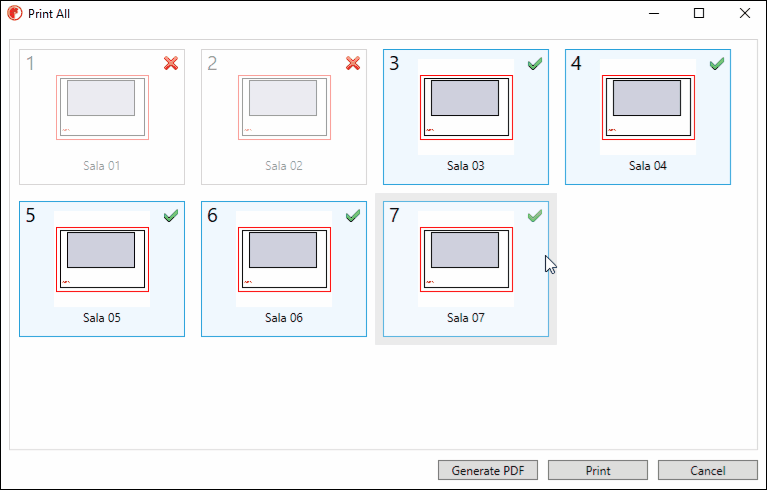Toggle the green checkmark on Sala 03
Image resolution: width=767 pixels, height=490 pixels.
(535, 64)
